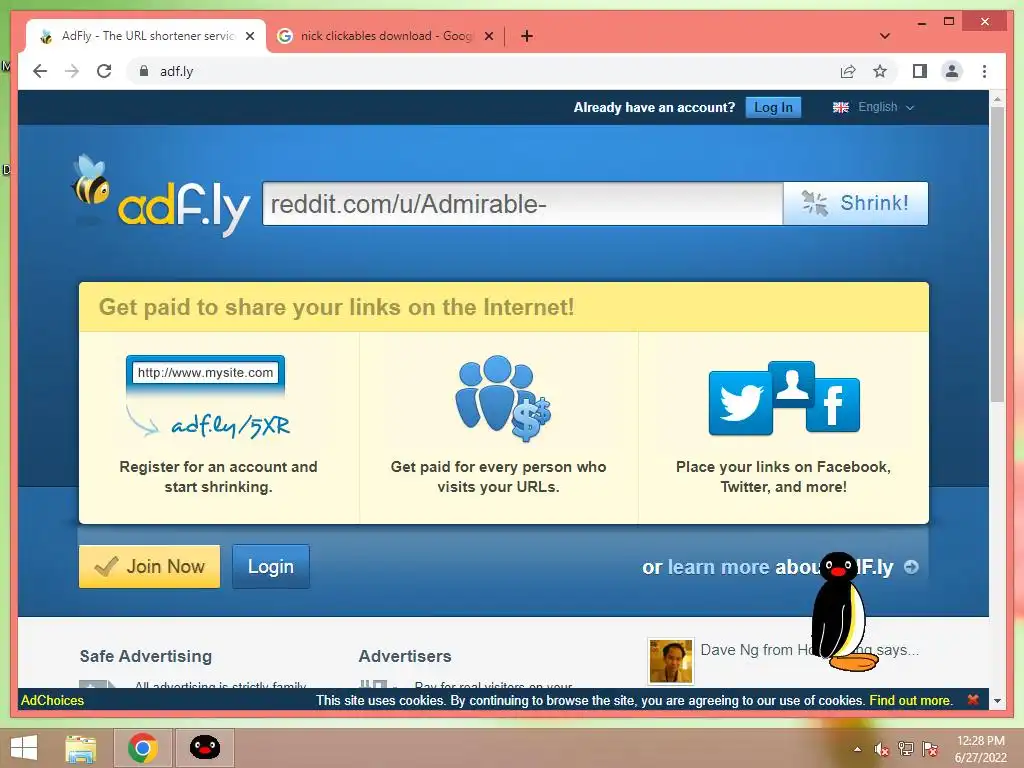Click the Pingu penguin desktop character
Screen dimensions: 1024x768
(x=842, y=613)
